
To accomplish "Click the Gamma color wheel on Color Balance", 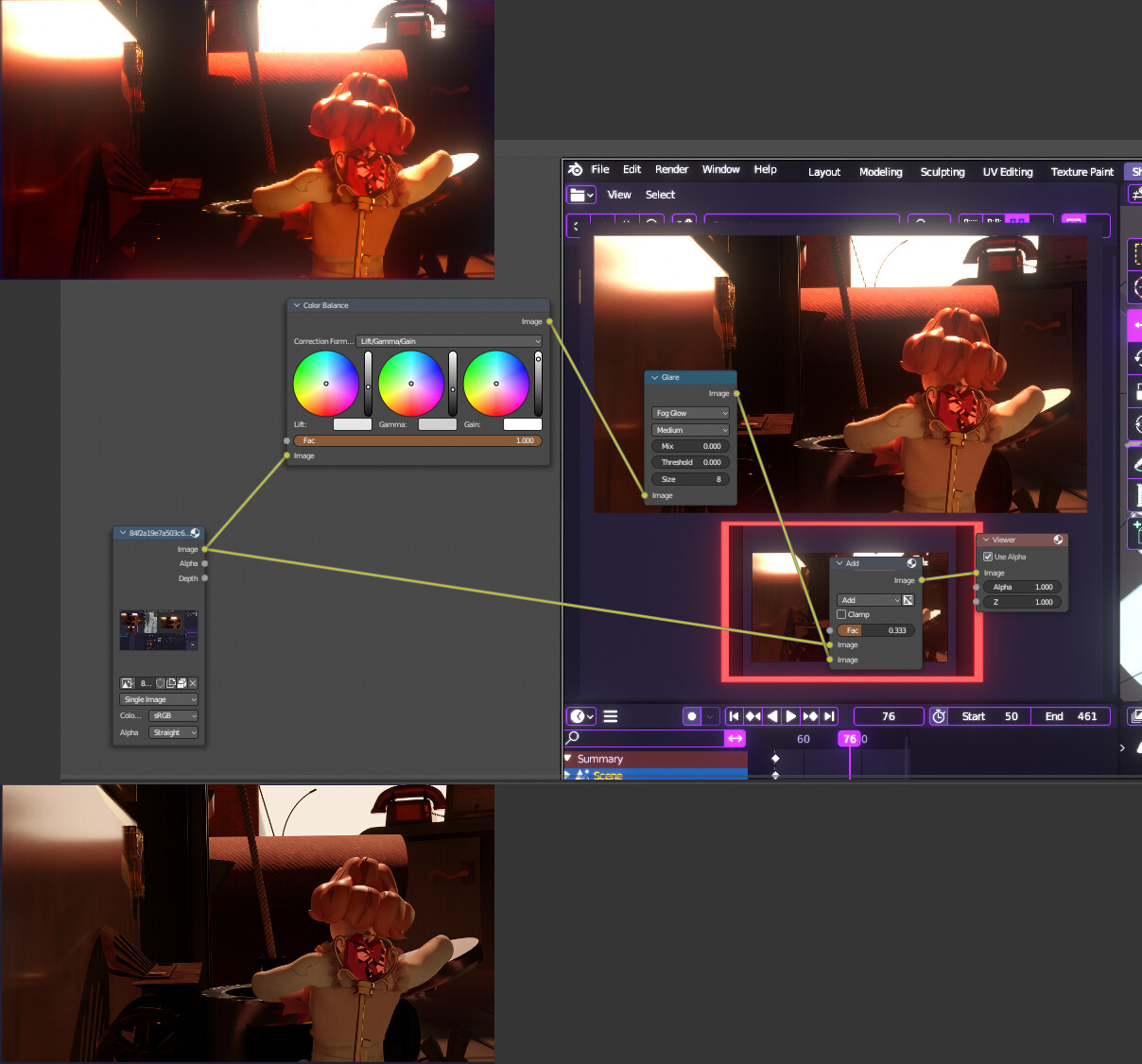I will tap(411, 383).
